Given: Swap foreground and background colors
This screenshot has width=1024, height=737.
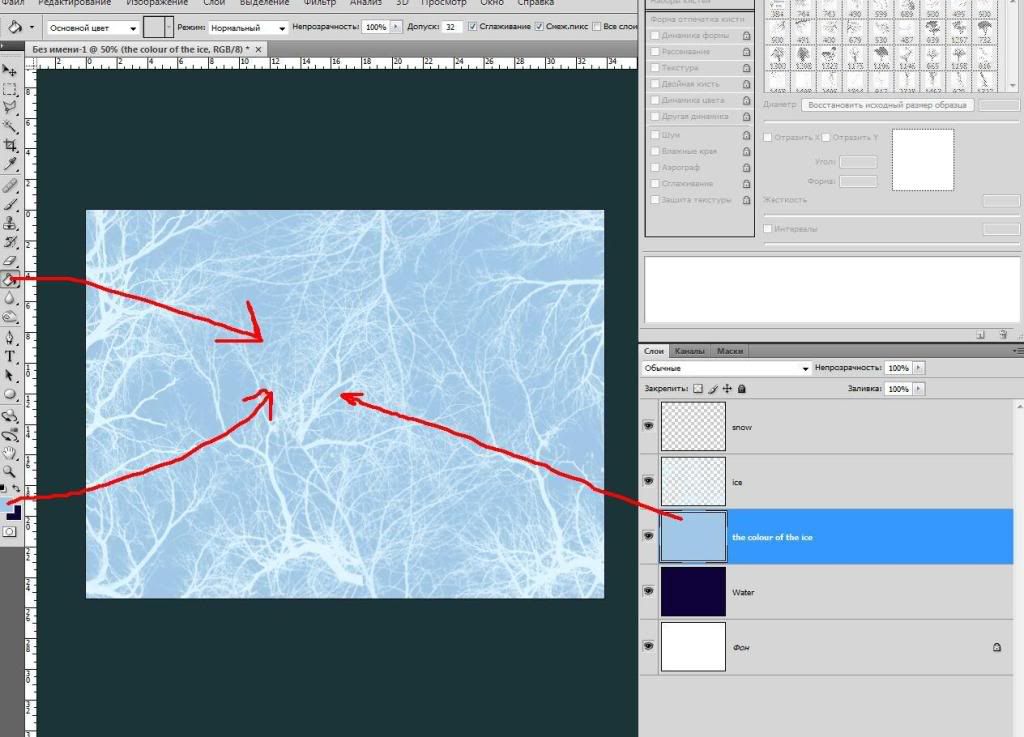Looking at the screenshot, I should click(x=16, y=488).
